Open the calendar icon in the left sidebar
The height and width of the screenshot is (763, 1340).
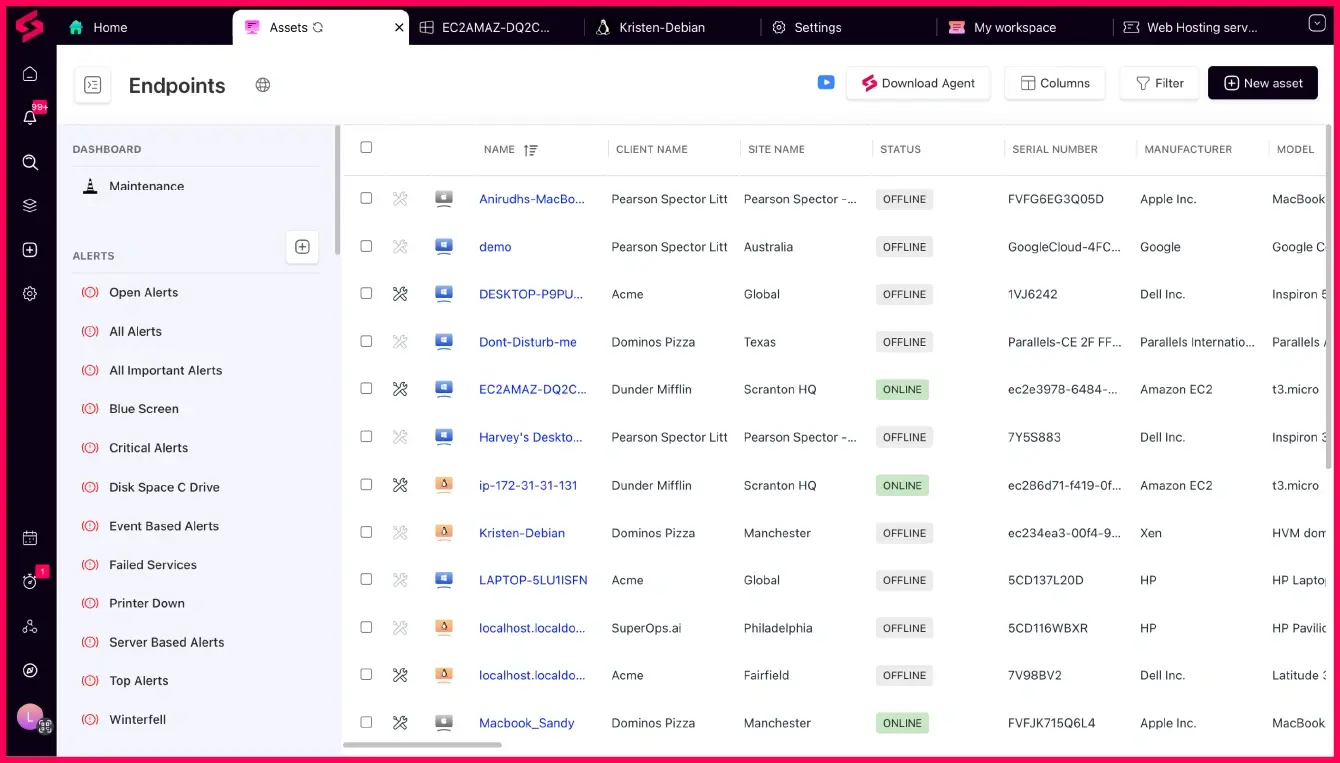tap(30, 538)
